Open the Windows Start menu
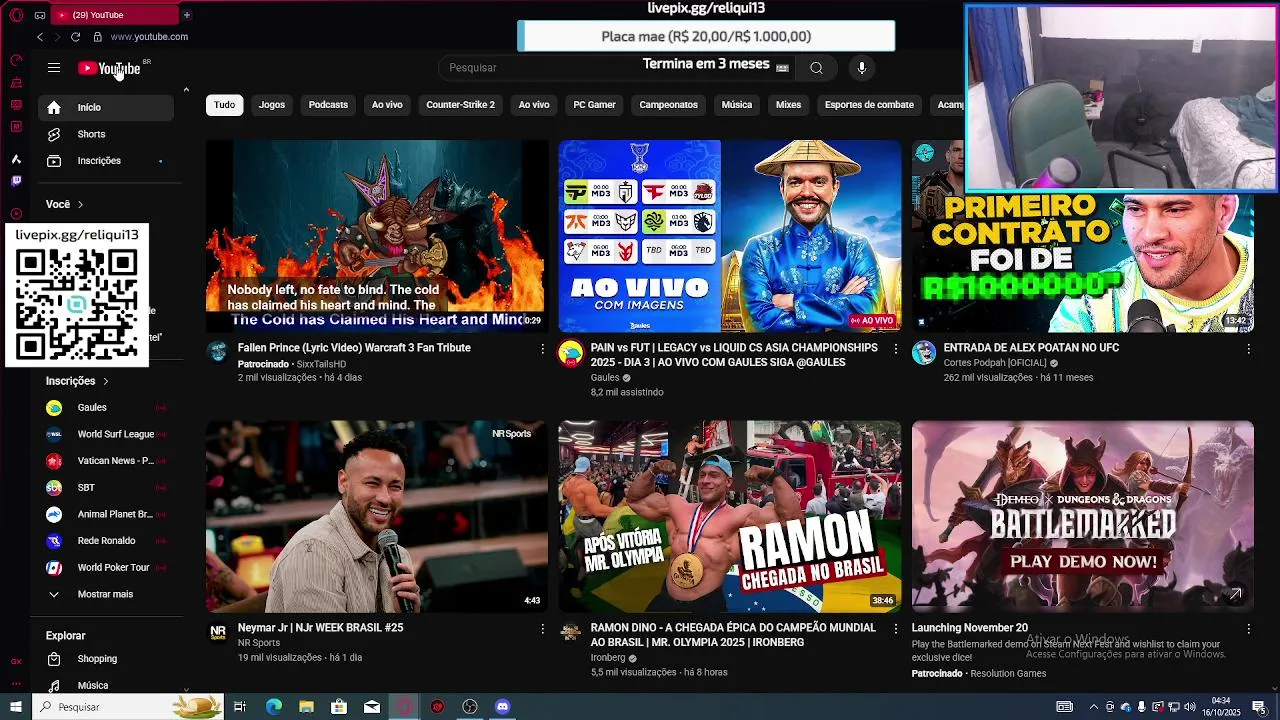1280x720 pixels. [x=16, y=707]
